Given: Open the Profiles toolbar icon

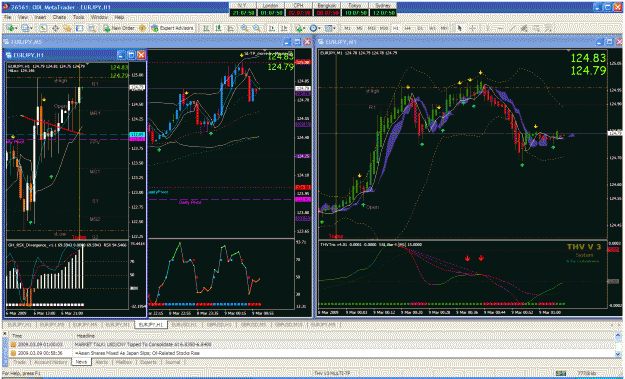Looking at the screenshot, I should (25, 28).
